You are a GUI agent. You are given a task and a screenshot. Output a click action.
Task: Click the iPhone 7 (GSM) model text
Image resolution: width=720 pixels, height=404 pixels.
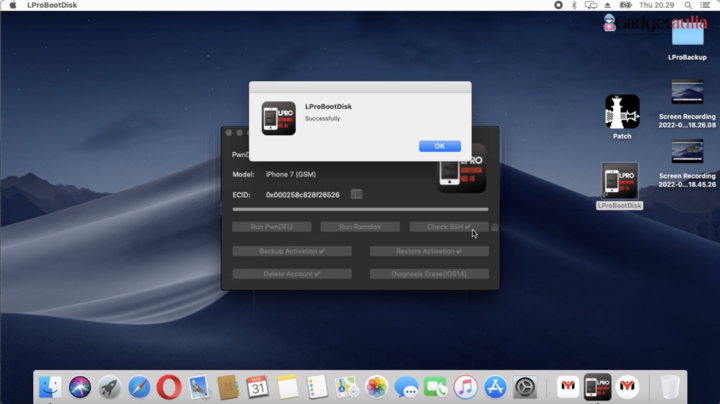[x=291, y=174]
